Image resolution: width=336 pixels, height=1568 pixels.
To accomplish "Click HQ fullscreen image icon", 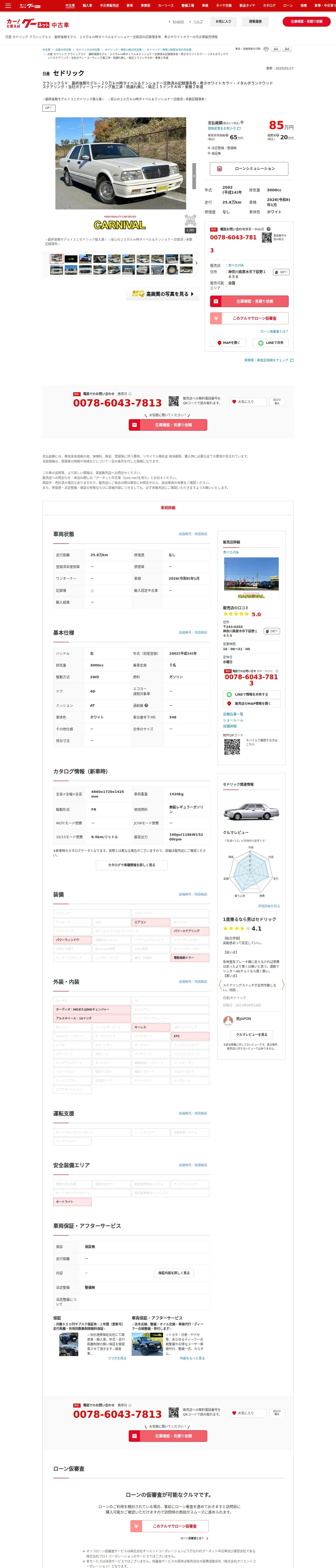I will coord(190,220).
